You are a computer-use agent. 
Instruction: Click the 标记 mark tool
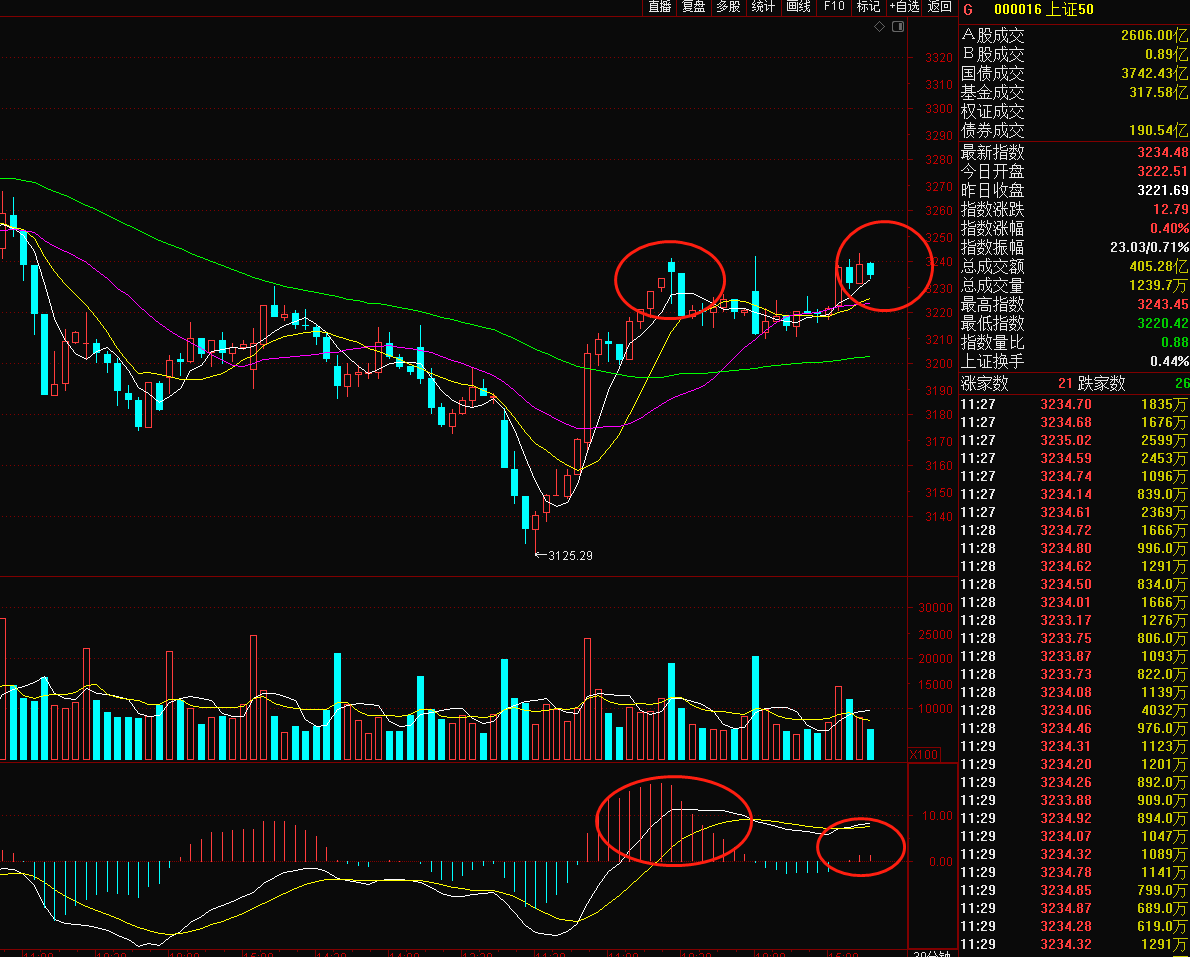[x=867, y=7]
